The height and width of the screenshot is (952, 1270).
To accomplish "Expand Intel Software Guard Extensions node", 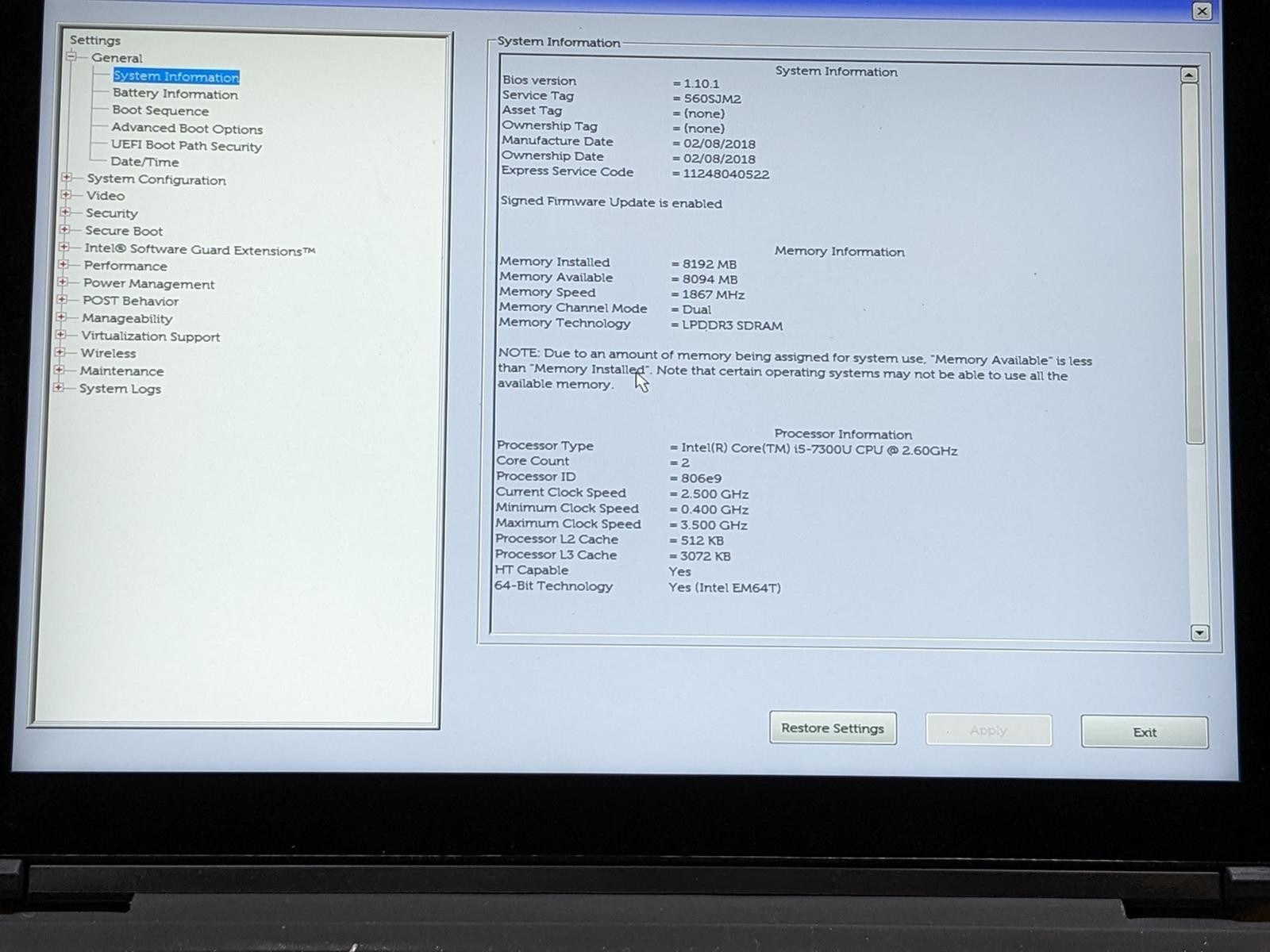I will click(63, 247).
